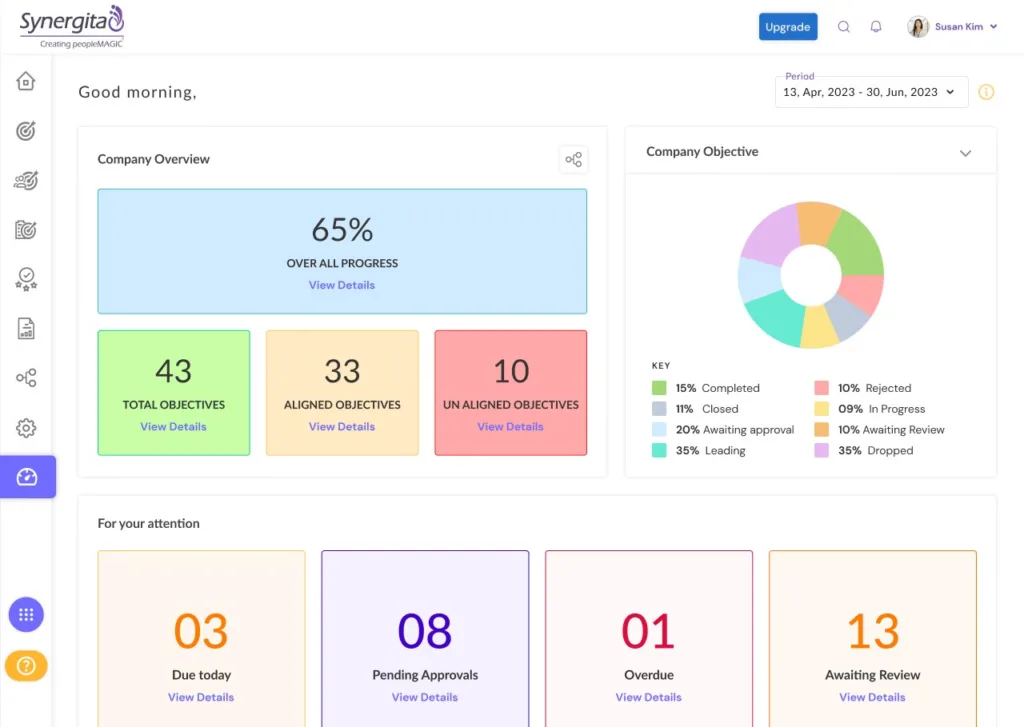This screenshot has height=727, width=1024.
Task: Open the rewards badge icon in sidebar
Action: [26, 278]
